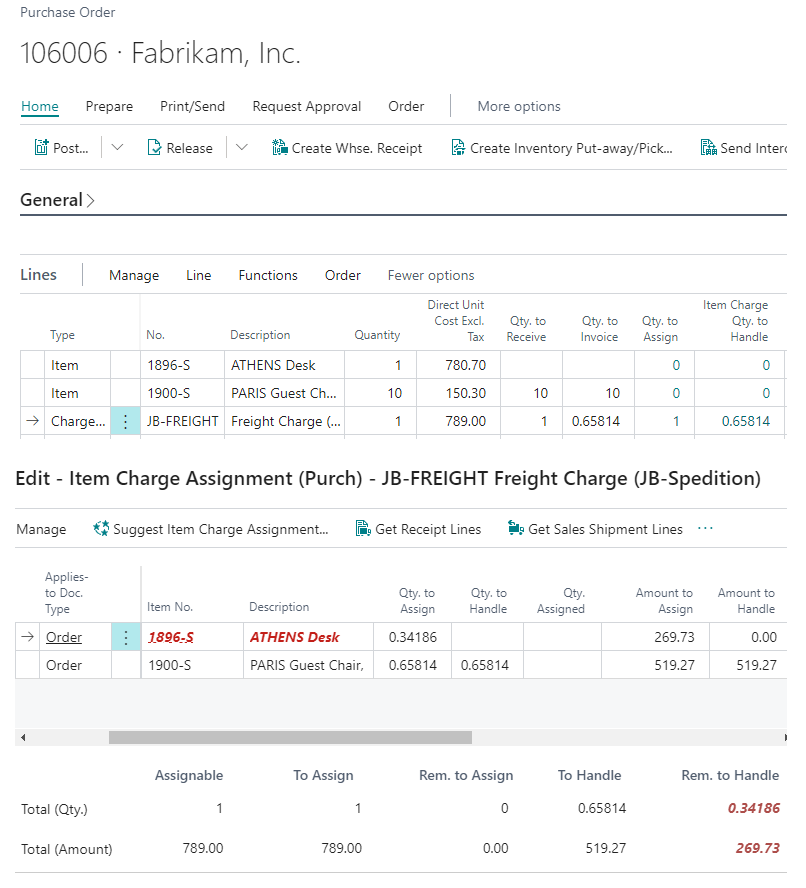
Task: Click the horizontal scrollbar thumb
Action: [x=290, y=737]
